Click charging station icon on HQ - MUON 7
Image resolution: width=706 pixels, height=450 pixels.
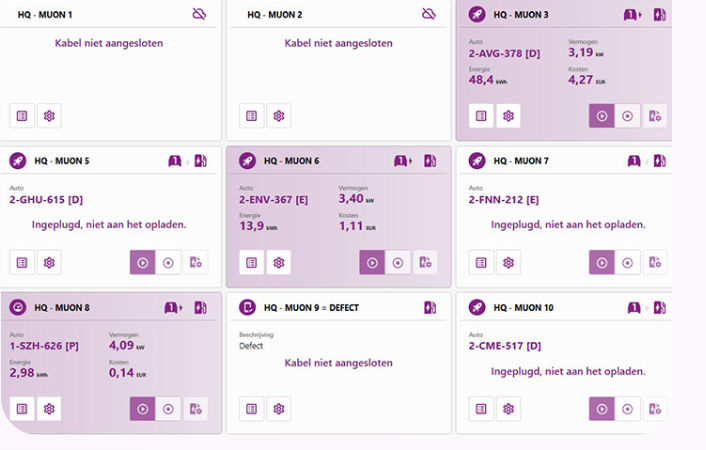pyautogui.click(x=658, y=160)
